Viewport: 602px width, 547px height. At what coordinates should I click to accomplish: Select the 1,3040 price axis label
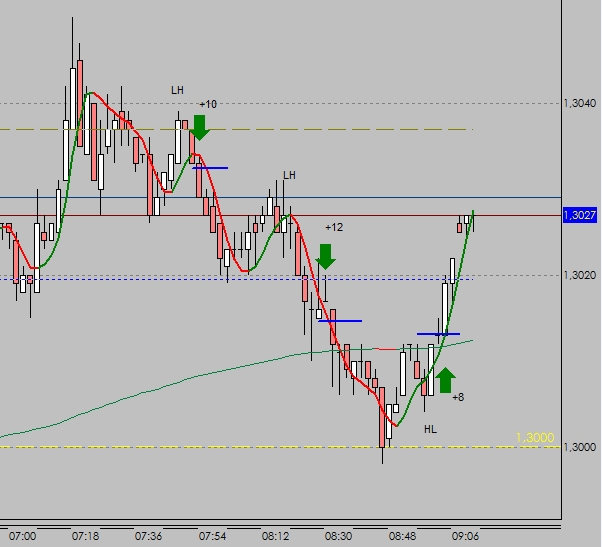580,103
